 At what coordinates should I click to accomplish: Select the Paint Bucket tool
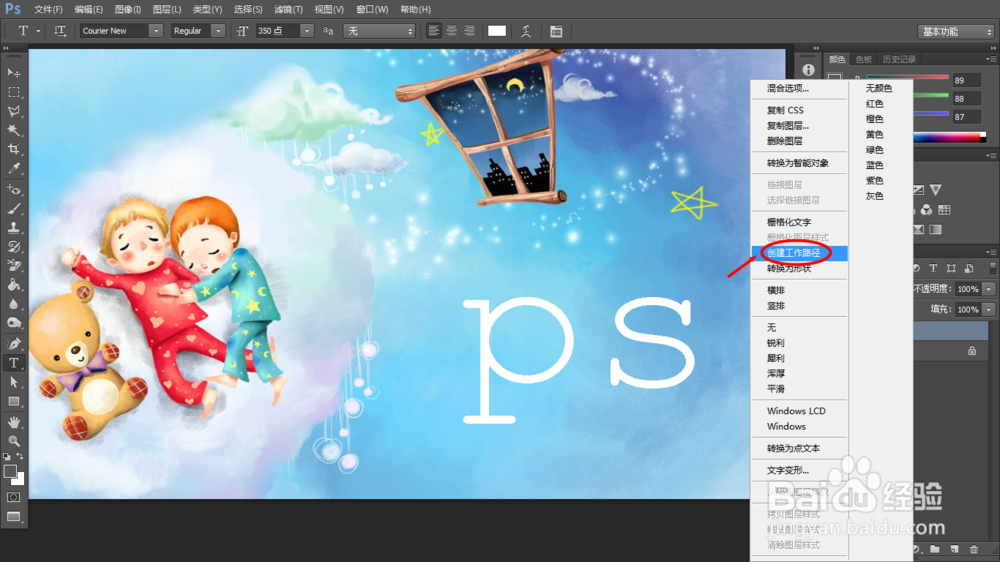(13, 285)
